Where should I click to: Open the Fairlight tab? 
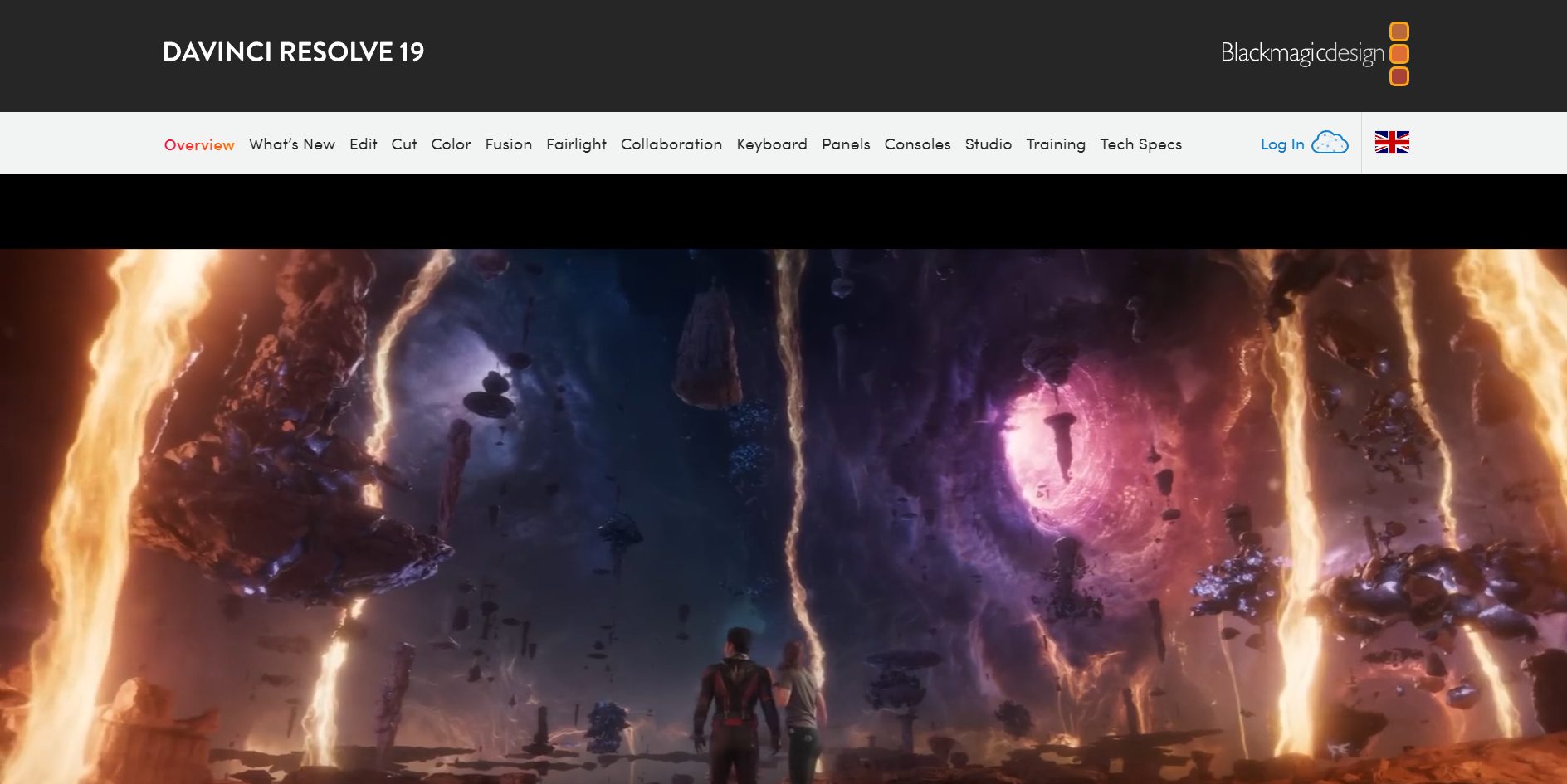point(577,144)
